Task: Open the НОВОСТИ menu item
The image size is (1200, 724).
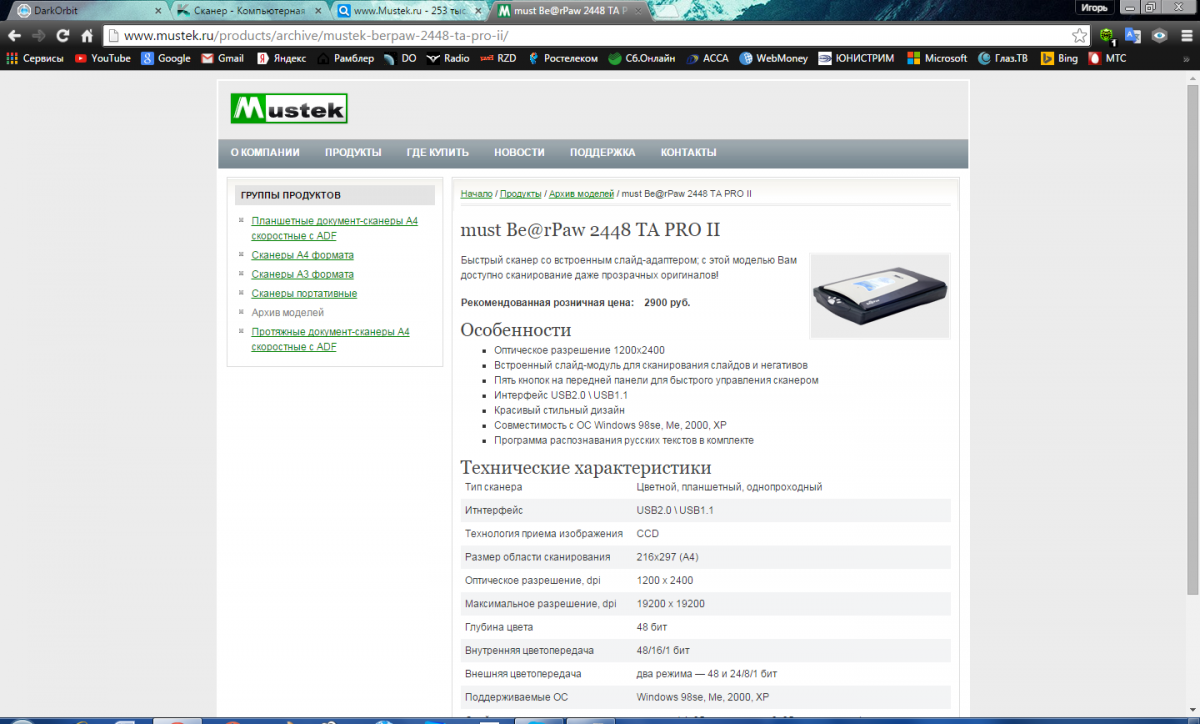Action: (x=519, y=153)
